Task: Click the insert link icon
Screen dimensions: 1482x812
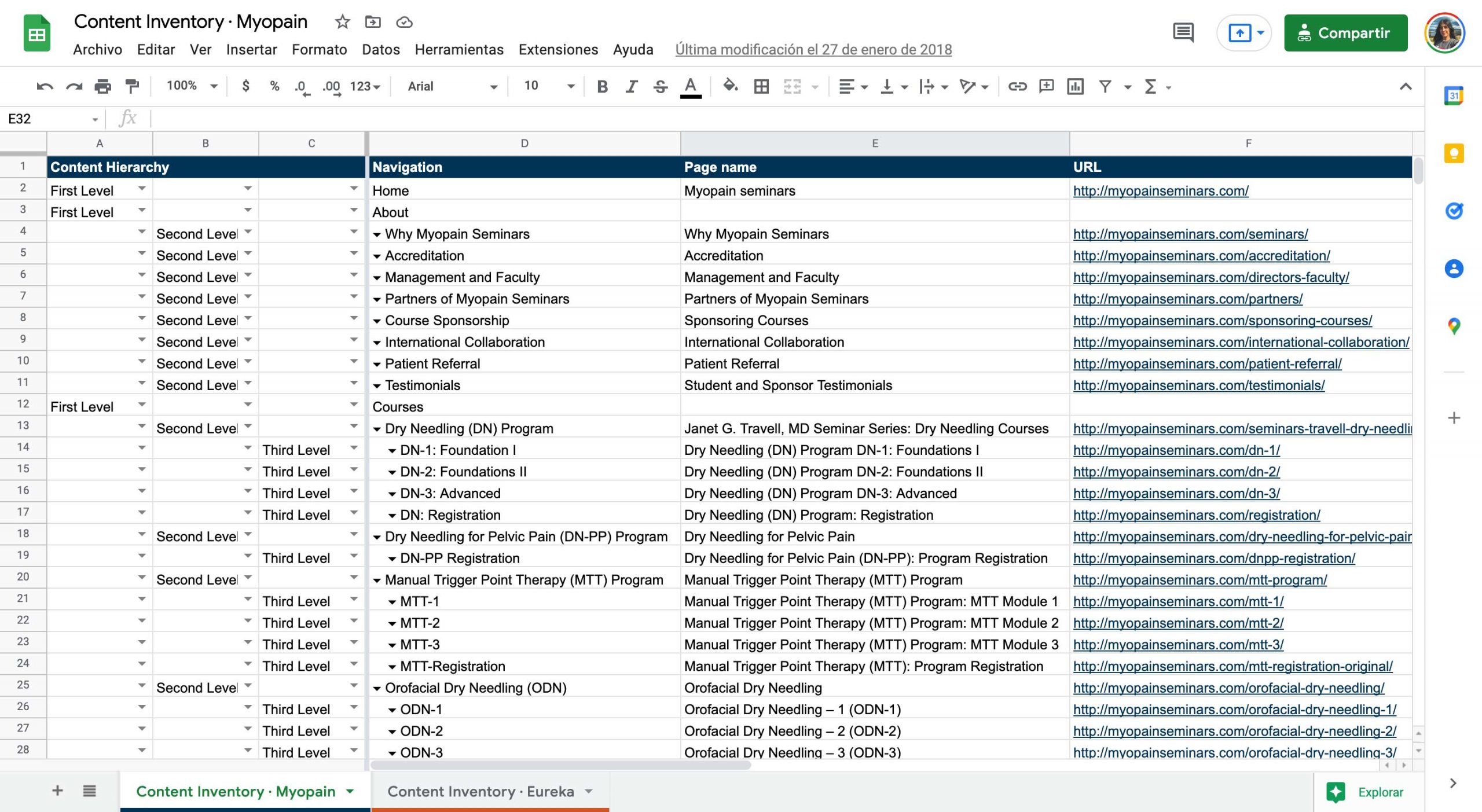Action: [1017, 86]
